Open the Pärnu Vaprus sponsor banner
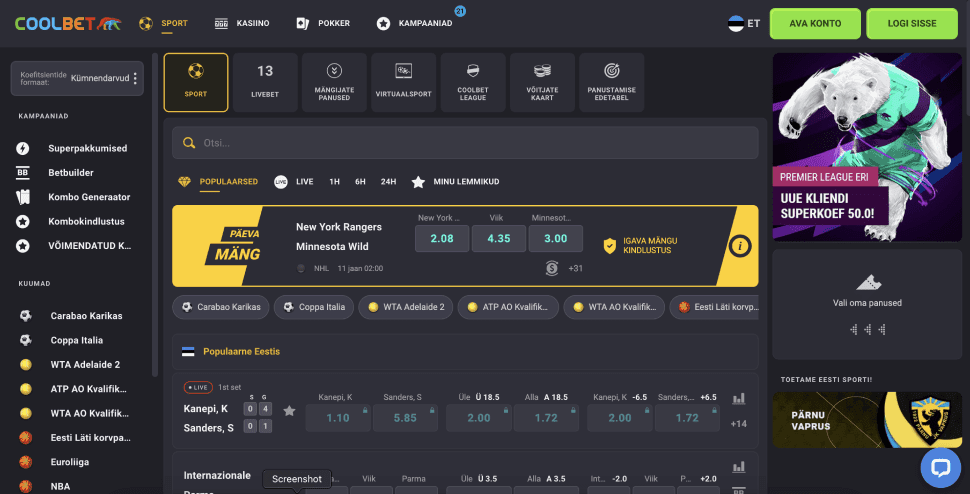This screenshot has height=494, width=970. (867, 420)
